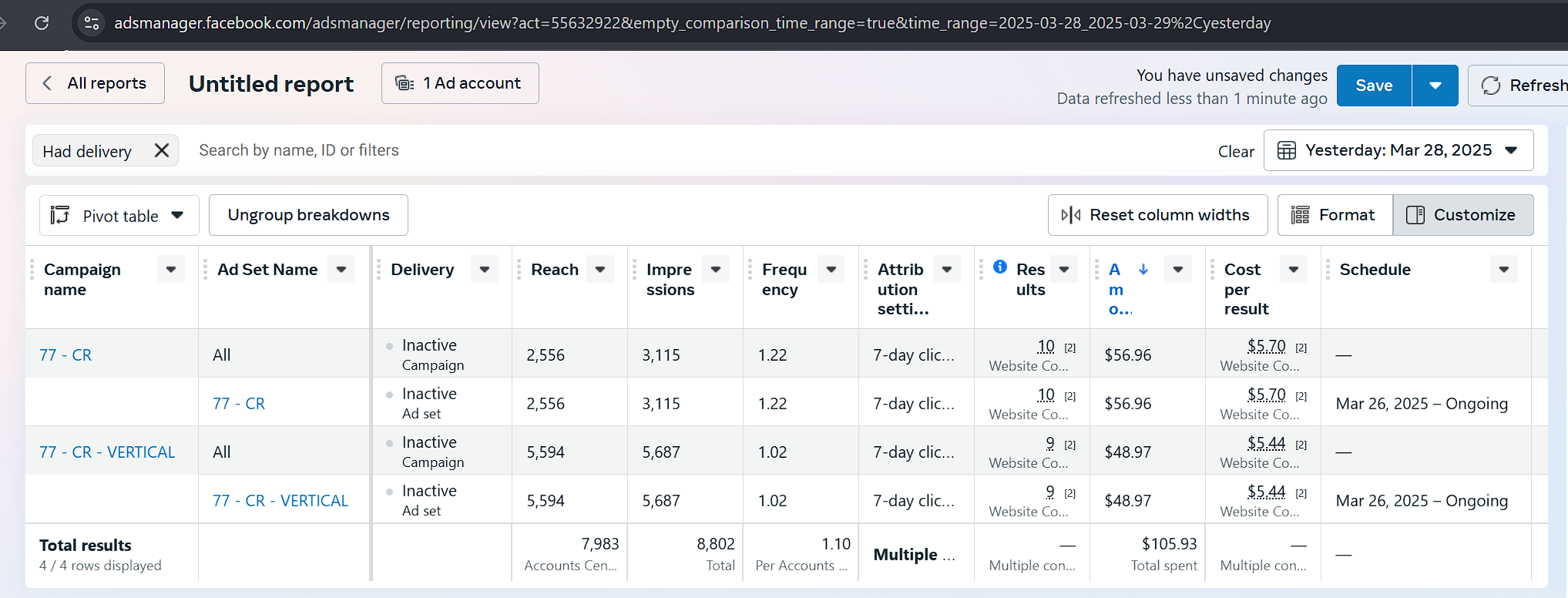
Task: Expand the Save options dropdown arrow
Action: coord(1435,86)
